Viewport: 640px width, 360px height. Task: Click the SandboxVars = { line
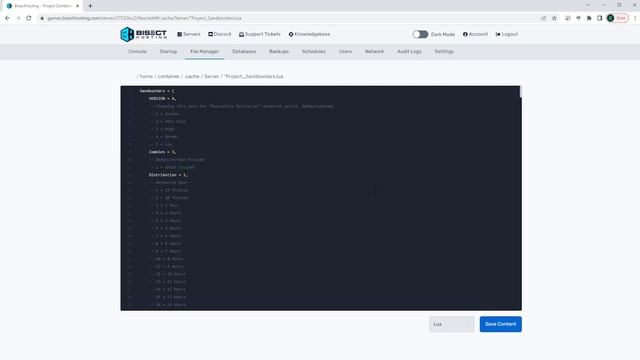(157, 91)
